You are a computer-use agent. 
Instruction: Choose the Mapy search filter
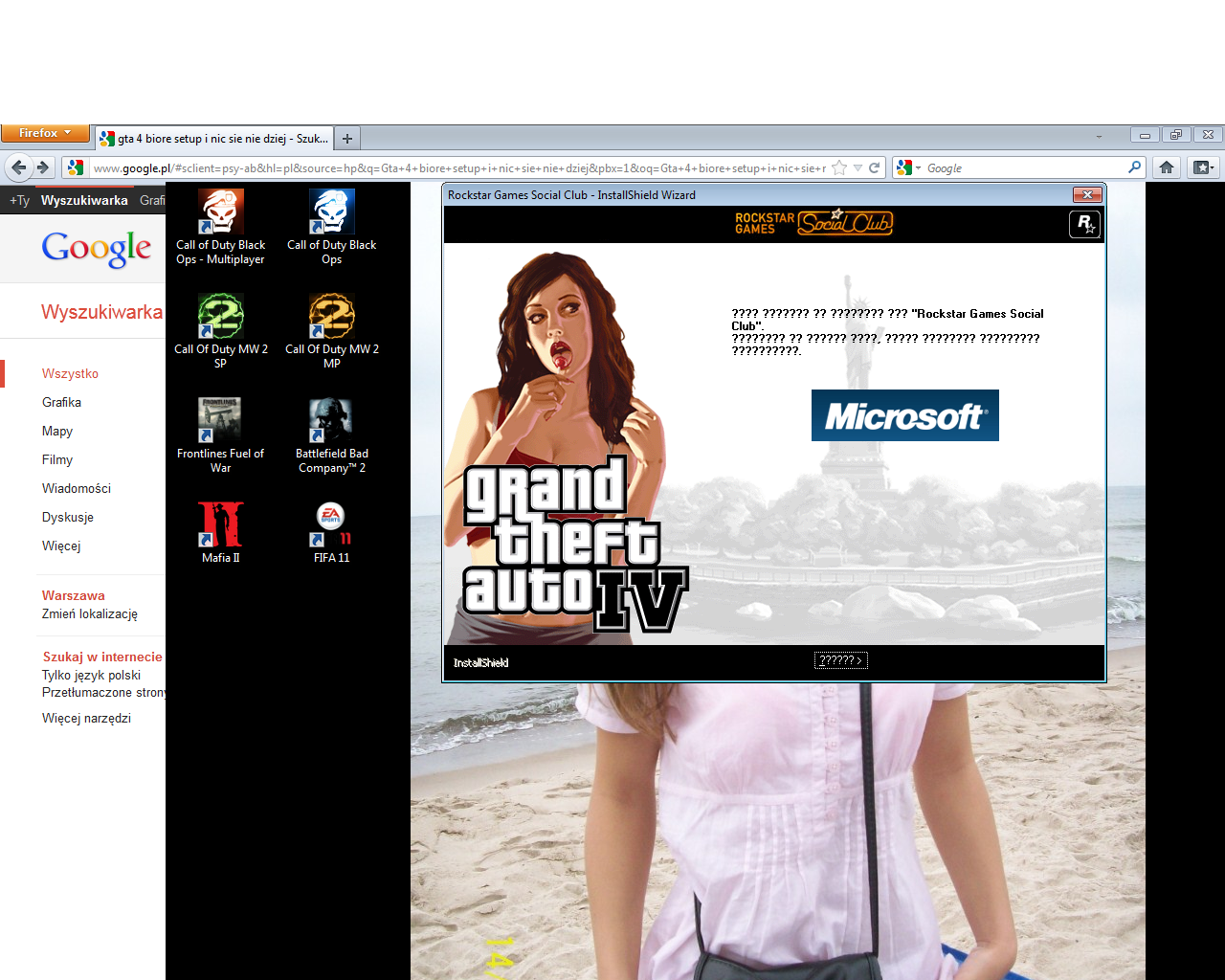pyautogui.click(x=57, y=431)
